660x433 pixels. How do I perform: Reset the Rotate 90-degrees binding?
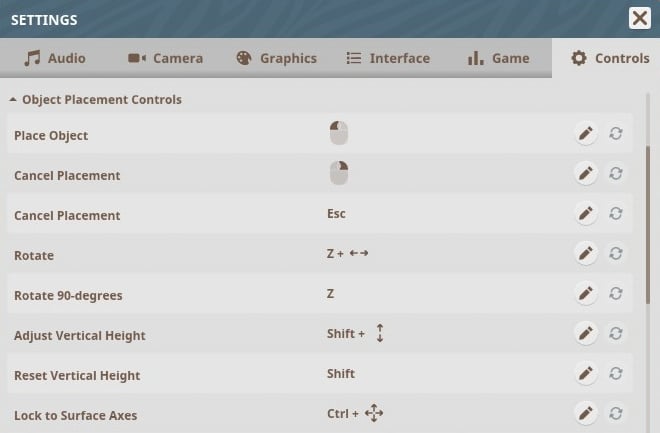[x=616, y=294]
